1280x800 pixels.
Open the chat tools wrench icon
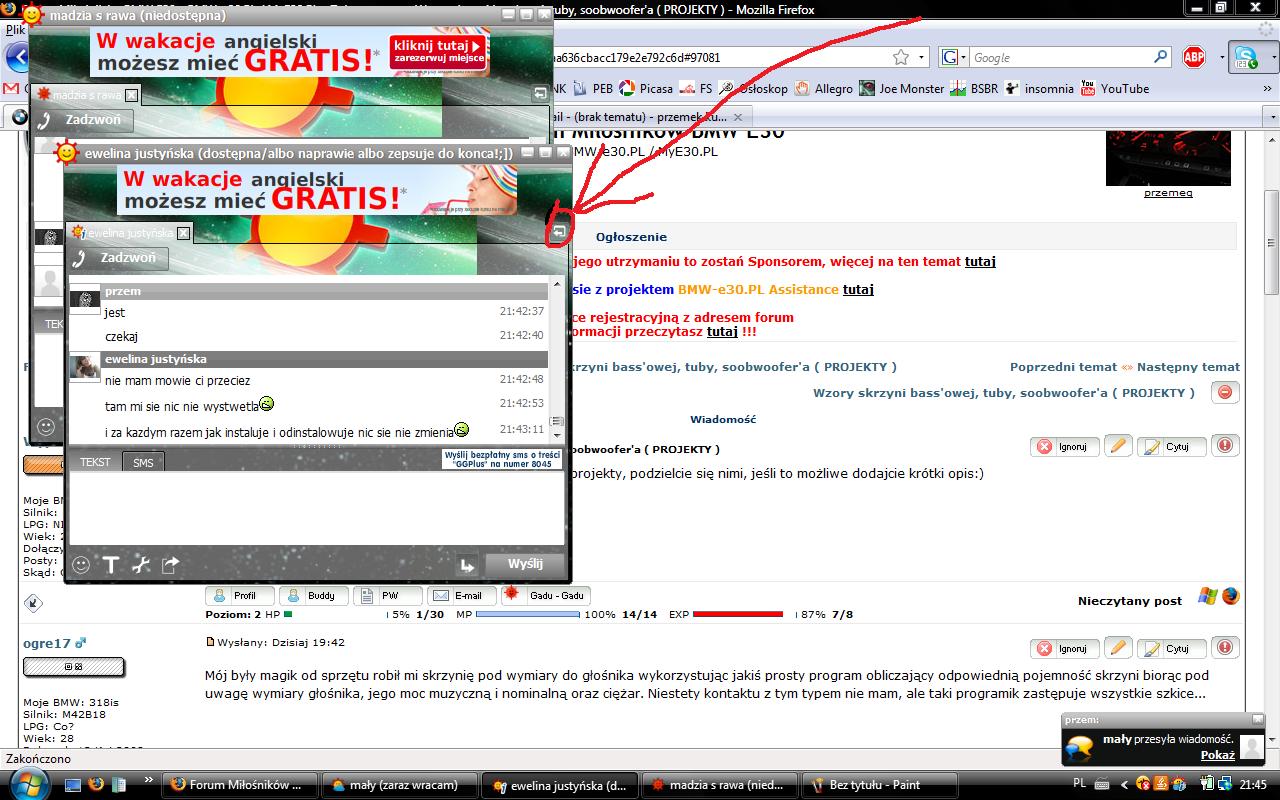pos(141,565)
